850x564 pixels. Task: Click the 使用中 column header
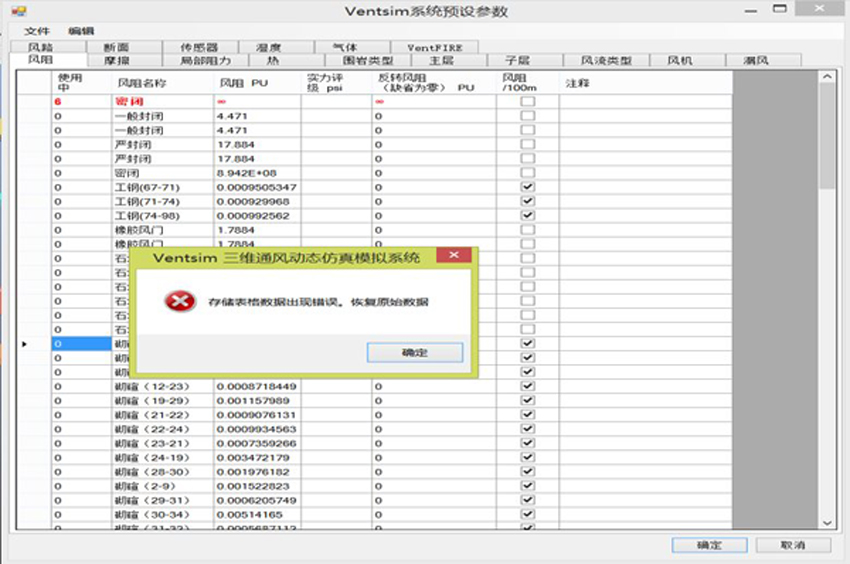(x=81, y=83)
